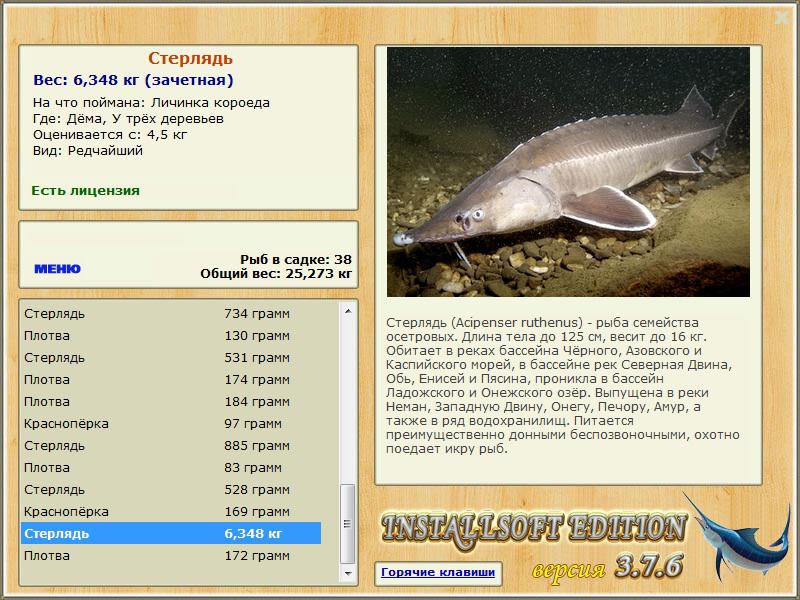Screen dimensions: 800x600
Task: Select Плотва 184 грамм row
Action: click(171, 402)
